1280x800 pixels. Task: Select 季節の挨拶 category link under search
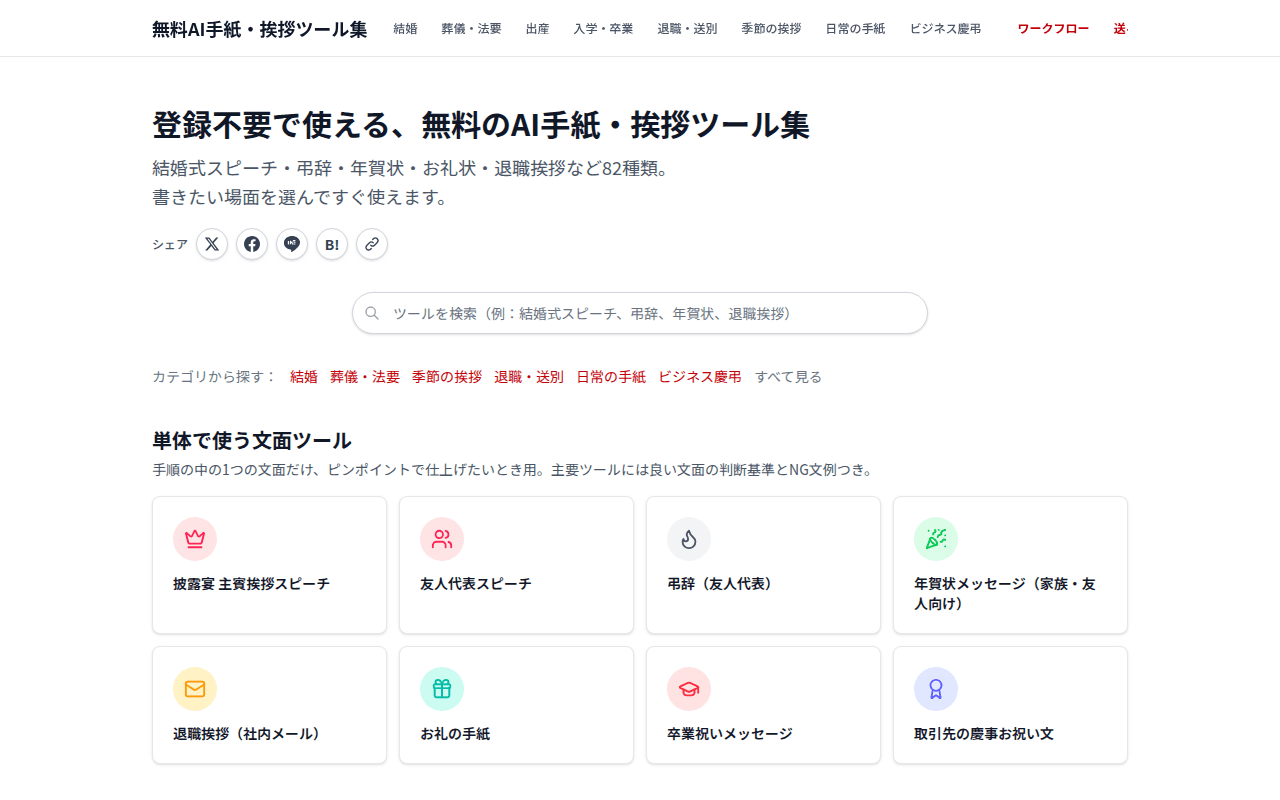(447, 377)
